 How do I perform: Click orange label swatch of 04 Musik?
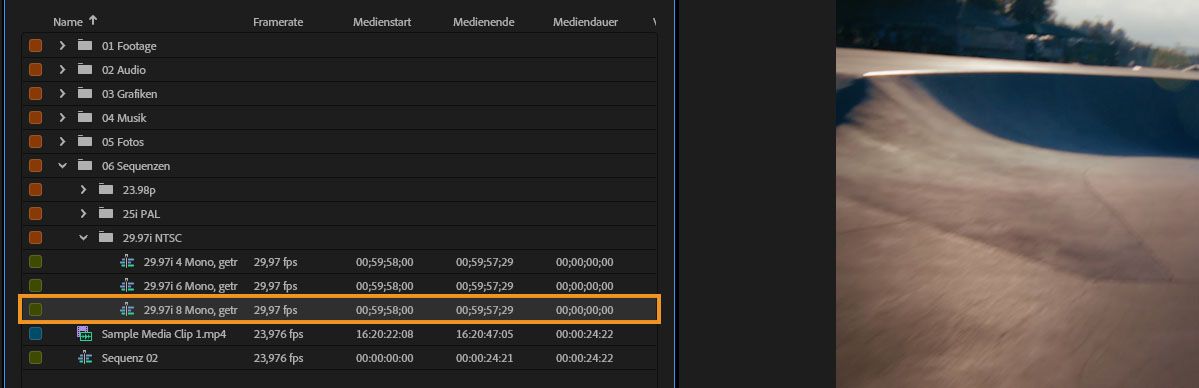click(x=35, y=118)
